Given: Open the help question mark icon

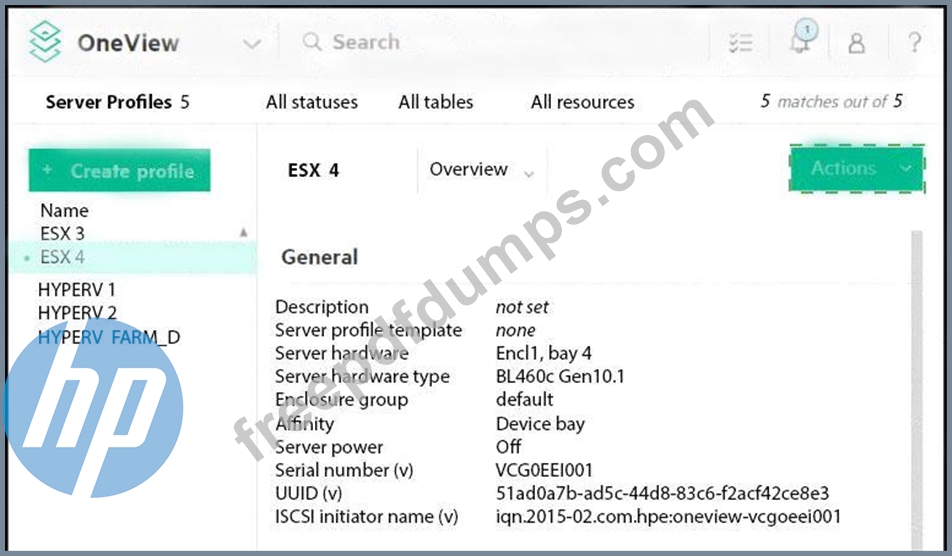Looking at the screenshot, I should point(914,42).
